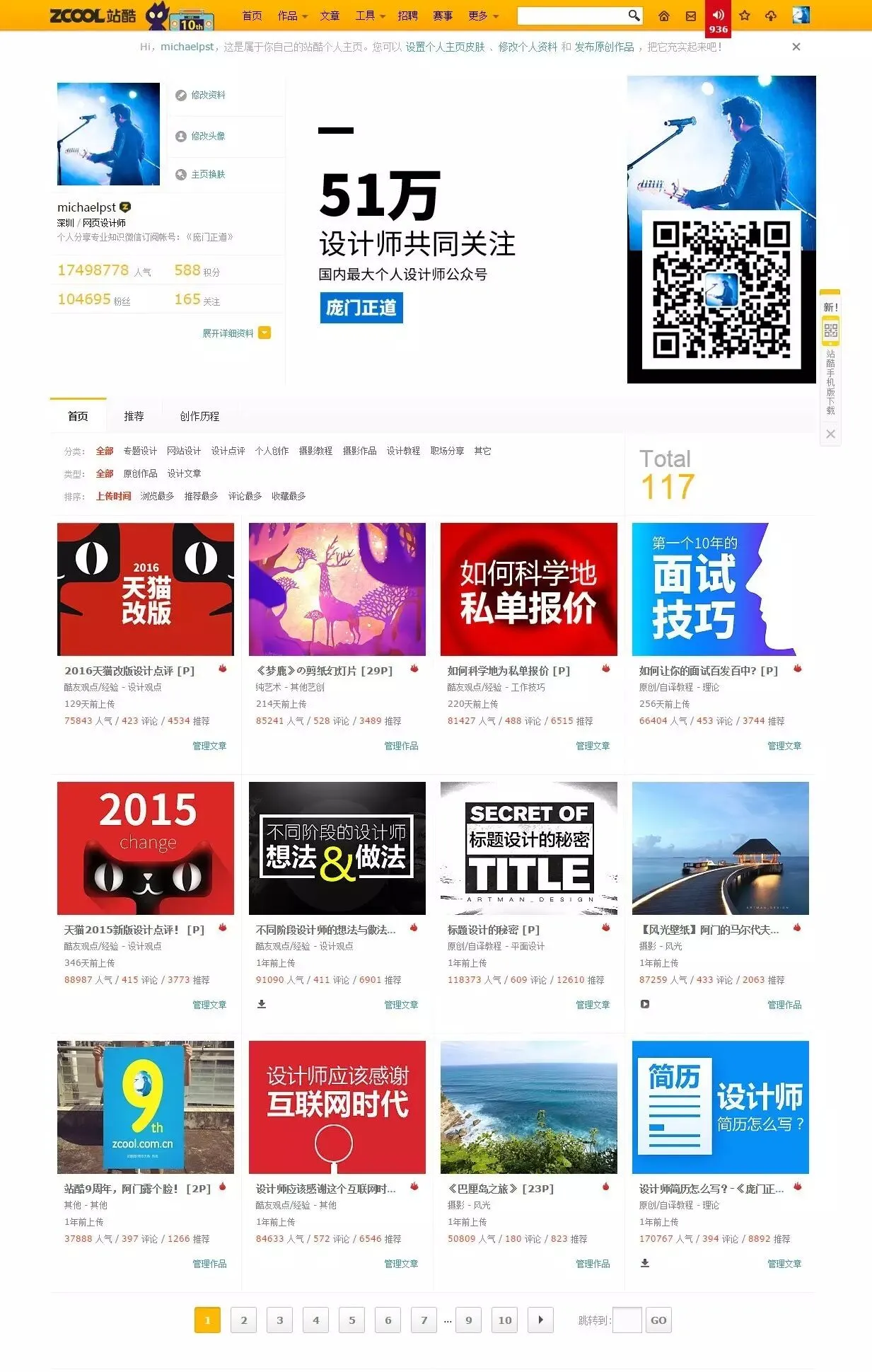The image size is (872, 1372).
Task: Focus the top search input field
Action: click(x=572, y=16)
